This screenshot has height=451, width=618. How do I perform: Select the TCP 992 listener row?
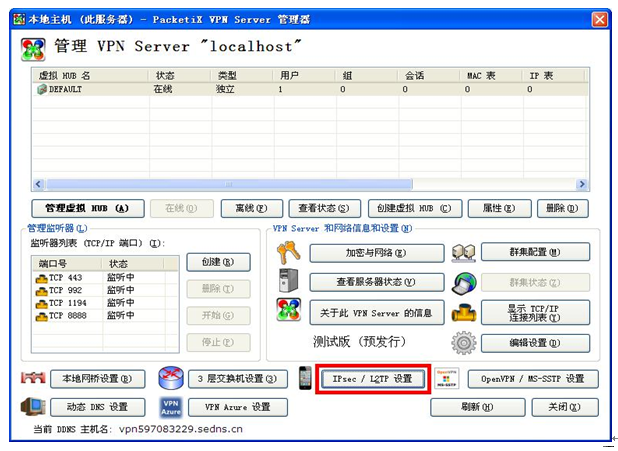coord(105,290)
